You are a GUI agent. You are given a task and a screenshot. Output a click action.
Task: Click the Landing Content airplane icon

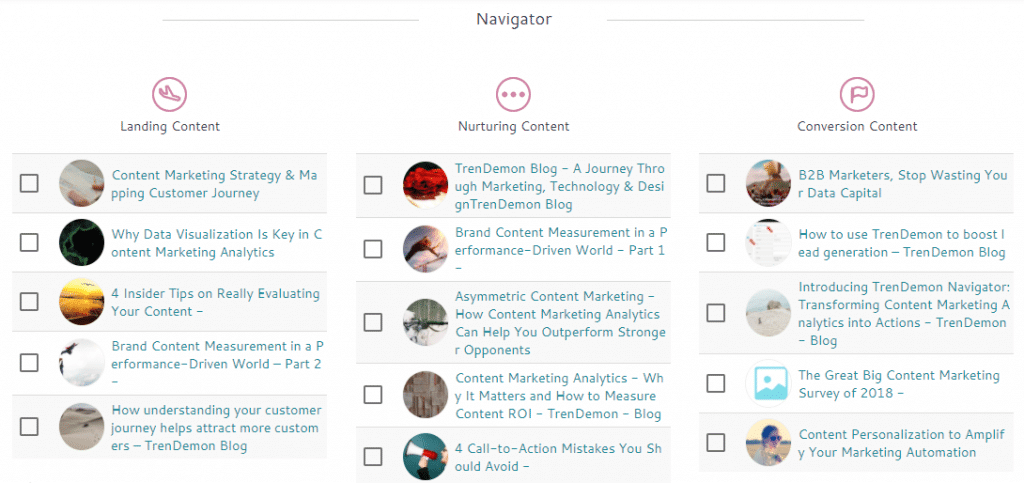tap(170, 95)
